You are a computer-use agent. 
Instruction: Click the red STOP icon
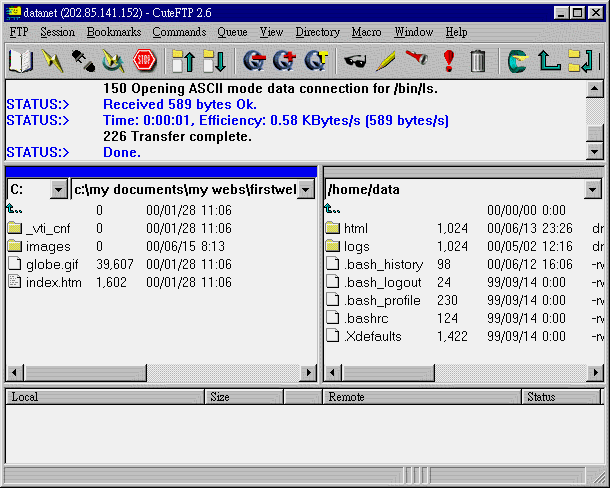click(144, 60)
